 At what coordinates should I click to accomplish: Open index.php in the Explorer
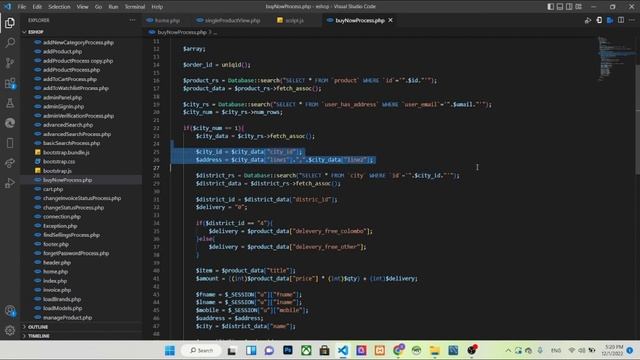coord(55,281)
